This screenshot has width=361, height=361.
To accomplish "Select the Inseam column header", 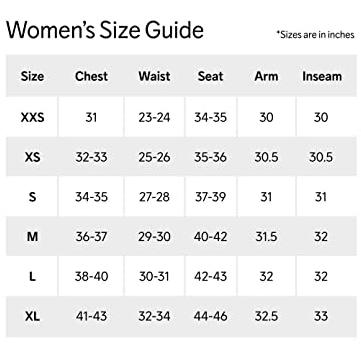I will point(322,76).
